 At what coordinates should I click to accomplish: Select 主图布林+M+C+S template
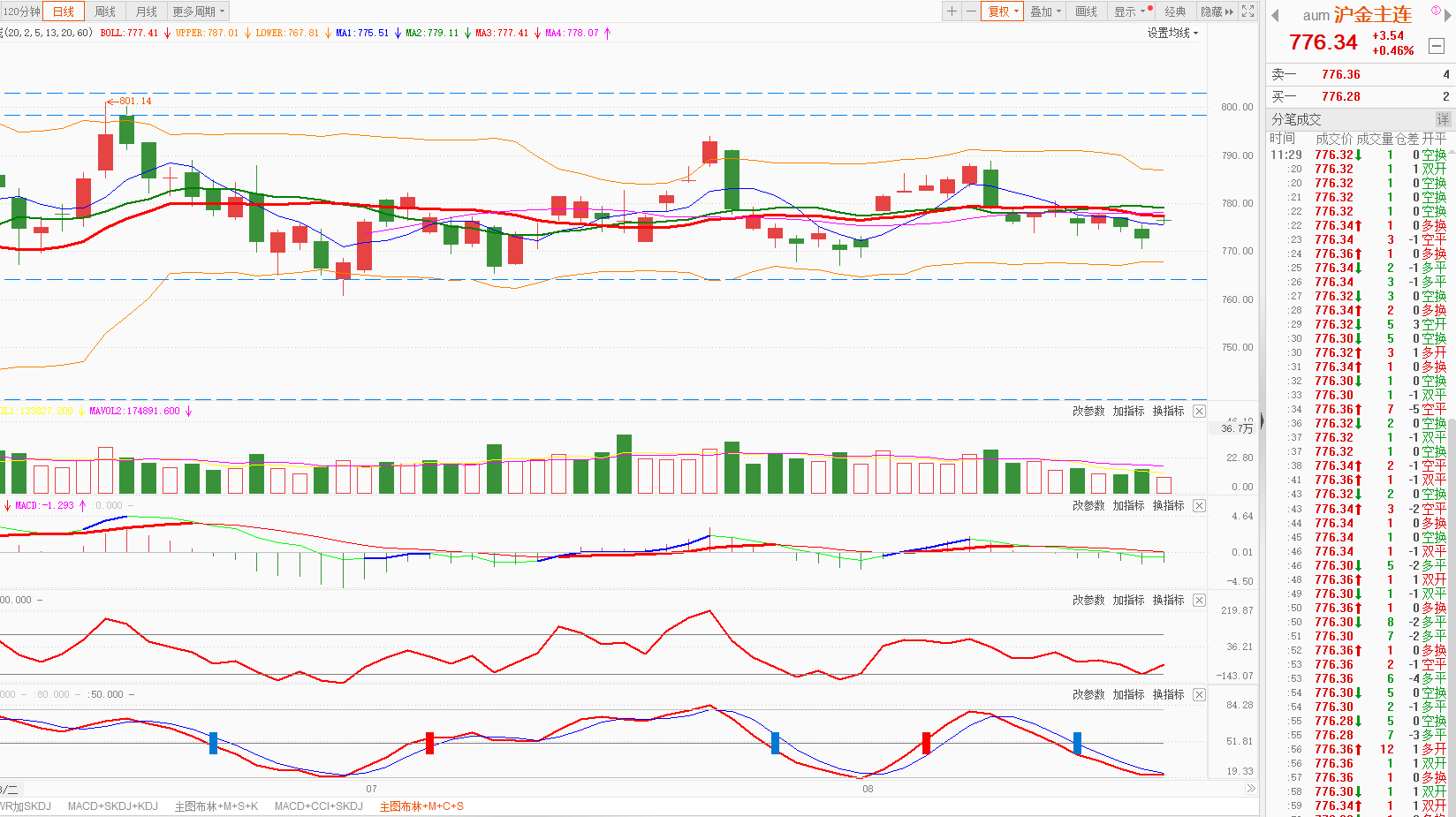click(x=421, y=806)
